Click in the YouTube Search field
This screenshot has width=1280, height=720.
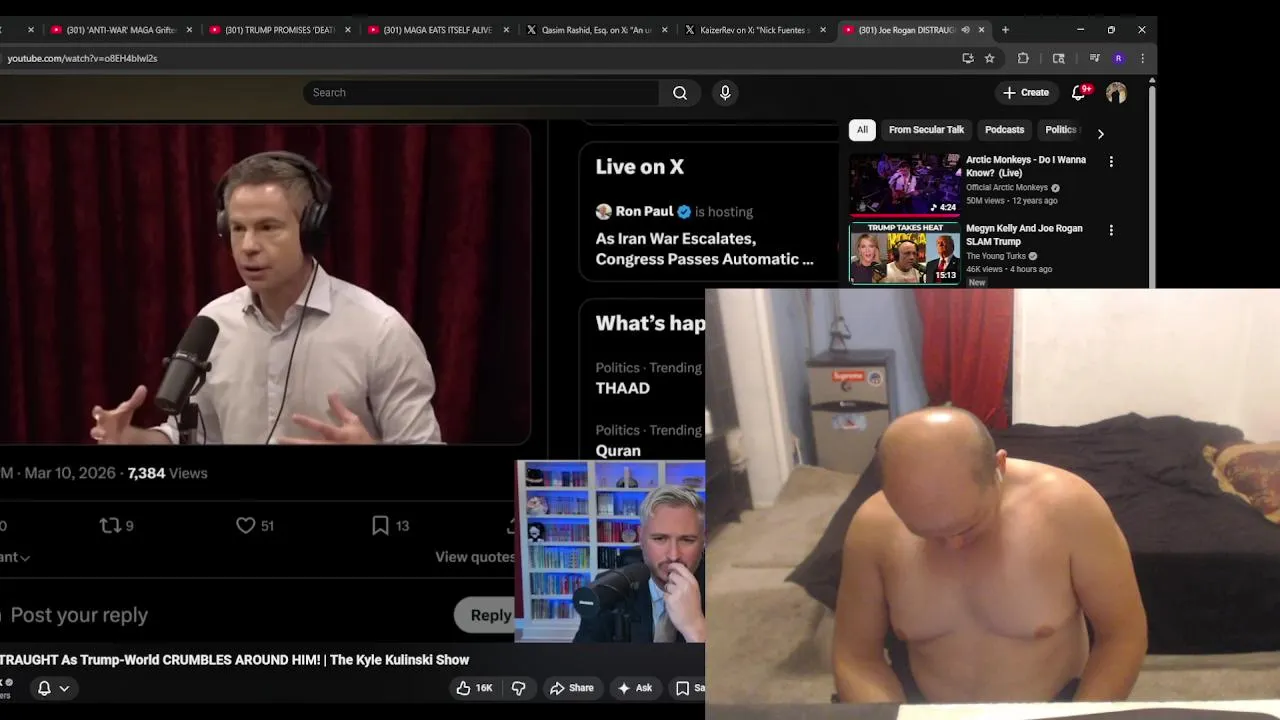pyautogui.click(x=481, y=93)
